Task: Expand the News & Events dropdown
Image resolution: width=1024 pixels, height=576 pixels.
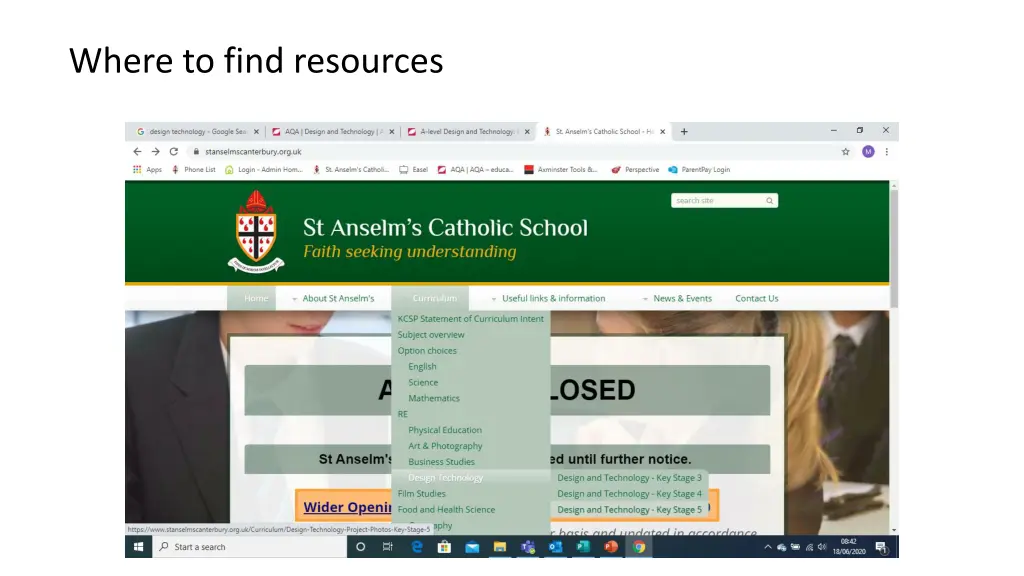Action: [682, 298]
